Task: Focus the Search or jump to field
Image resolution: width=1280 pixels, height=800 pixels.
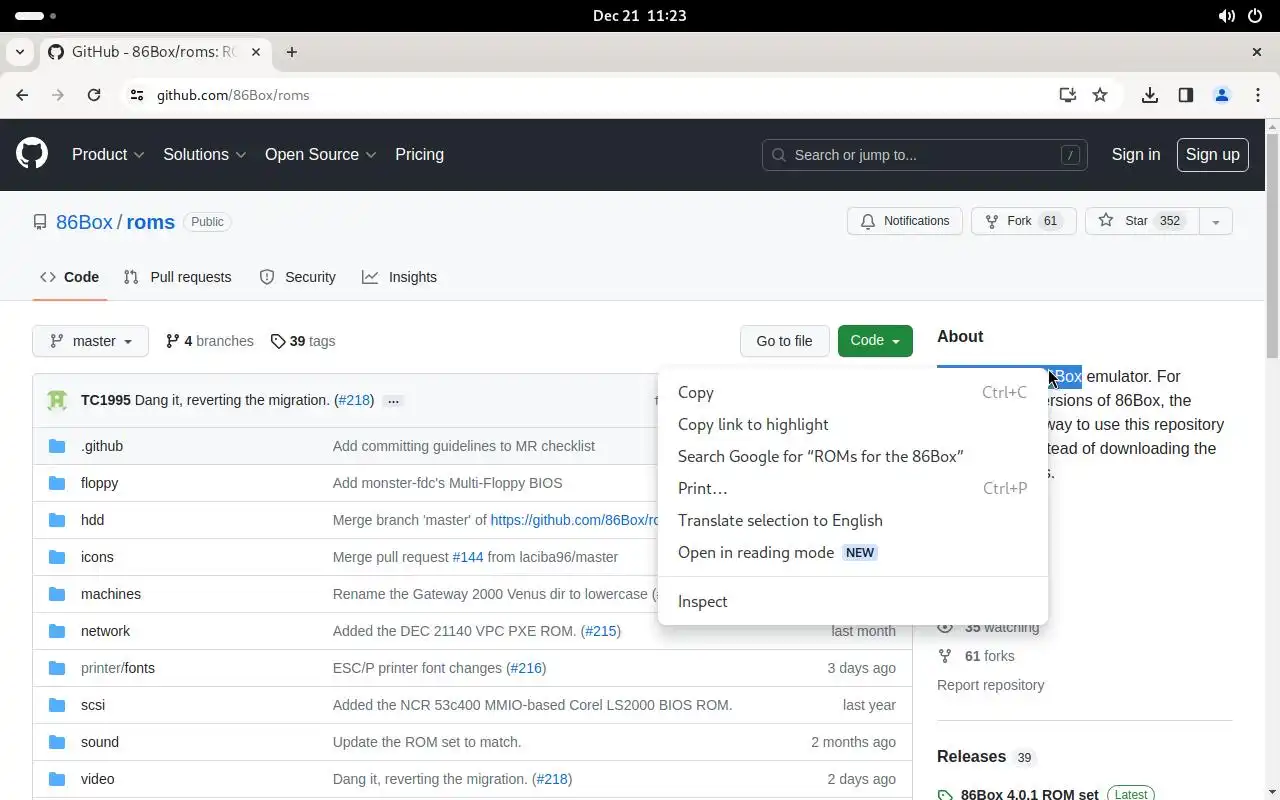Action: [x=925, y=155]
